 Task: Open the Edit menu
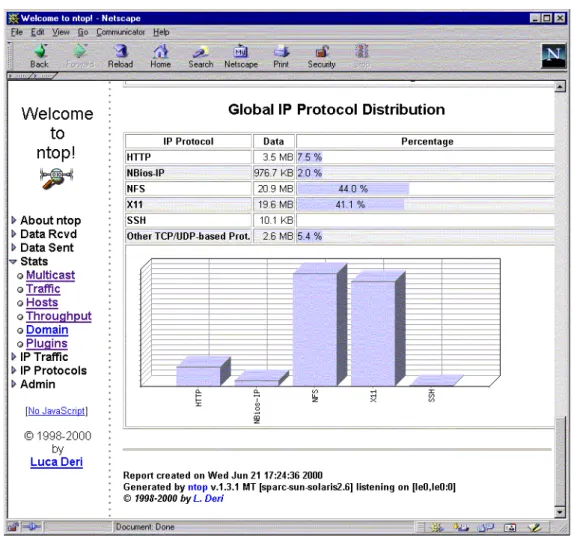(37, 32)
